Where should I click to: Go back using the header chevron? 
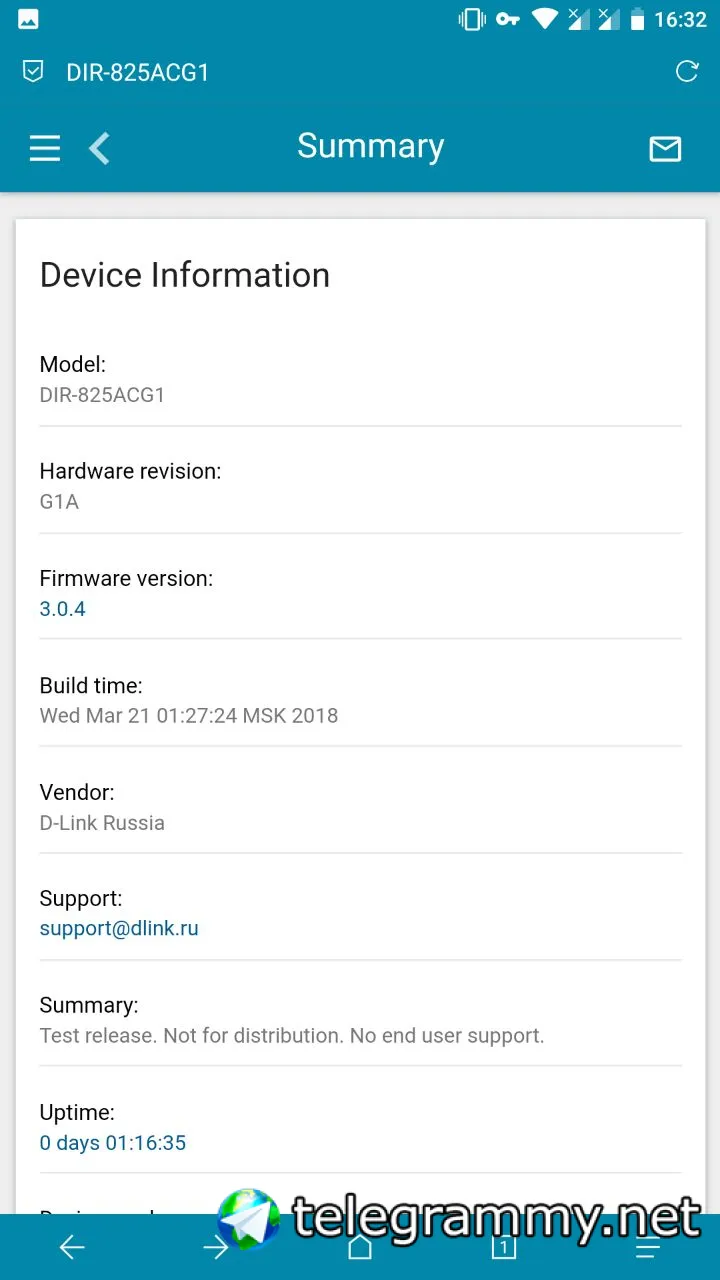(x=99, y=149)
